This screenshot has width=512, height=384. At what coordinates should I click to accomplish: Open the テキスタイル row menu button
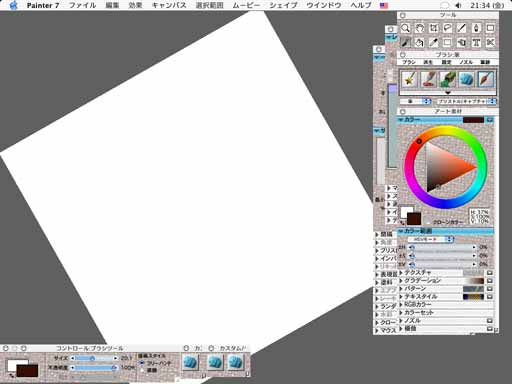click(x=490, y=297)
